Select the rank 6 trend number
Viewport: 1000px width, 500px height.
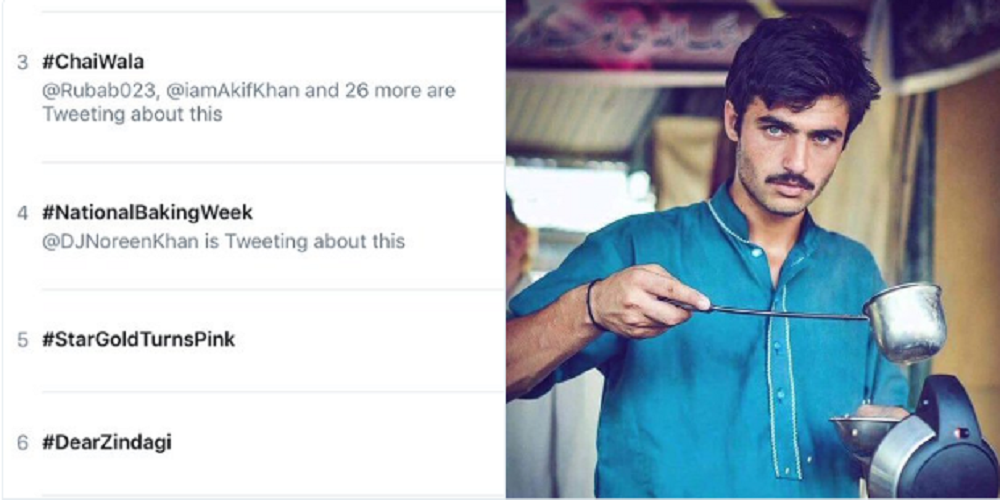point(23,443)
